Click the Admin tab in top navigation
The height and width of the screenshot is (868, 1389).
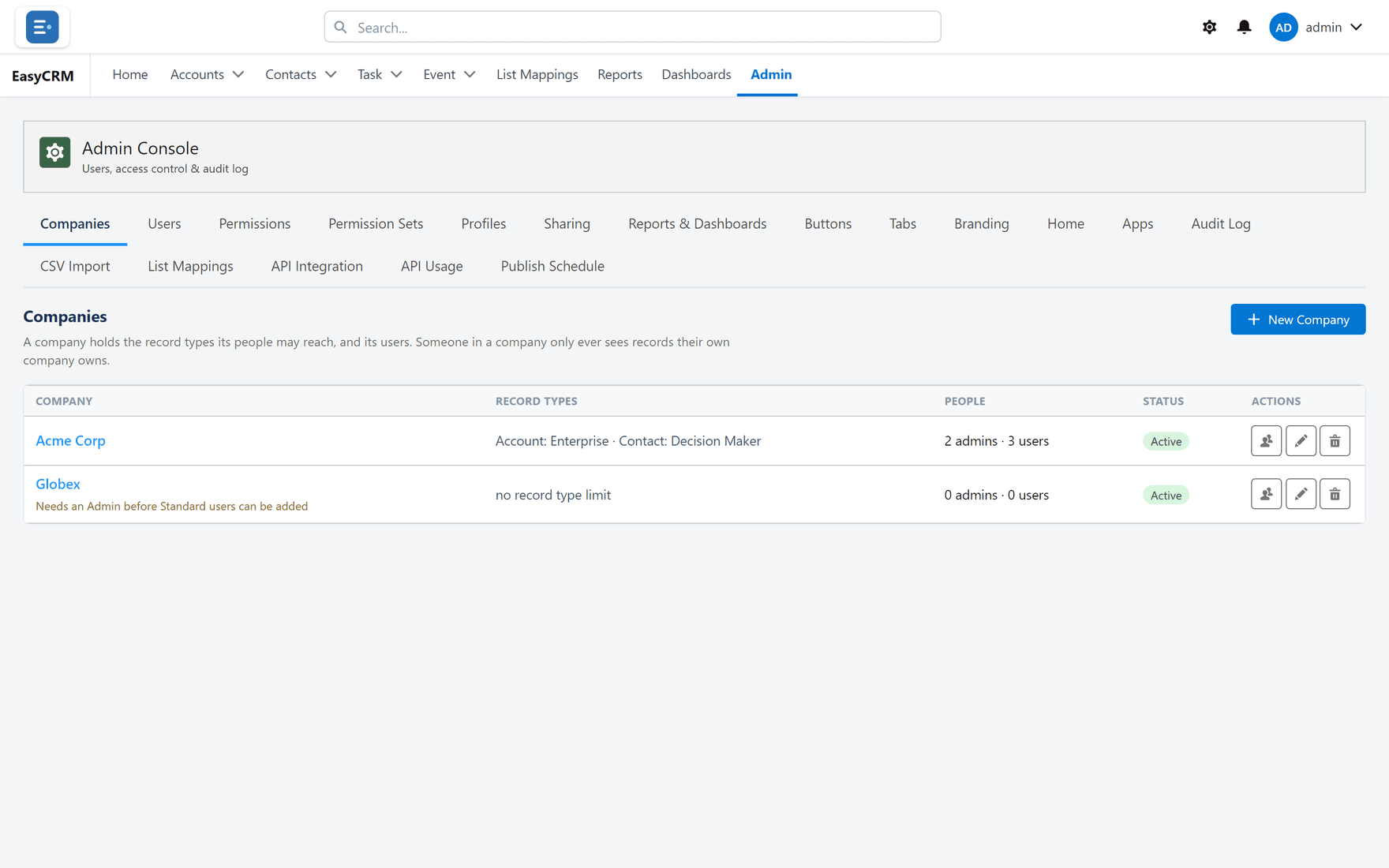pyautogui.click(x=771, y=74)
